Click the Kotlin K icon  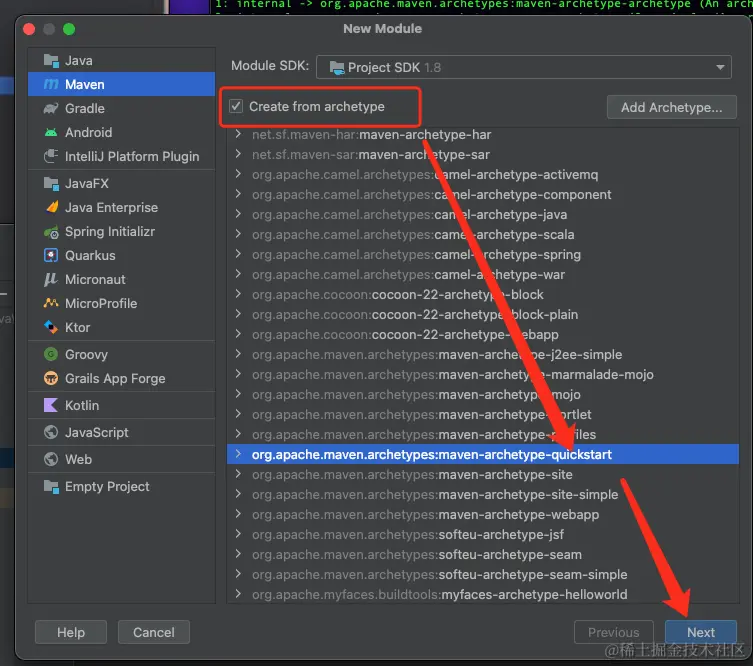click(x=51, y=405)
